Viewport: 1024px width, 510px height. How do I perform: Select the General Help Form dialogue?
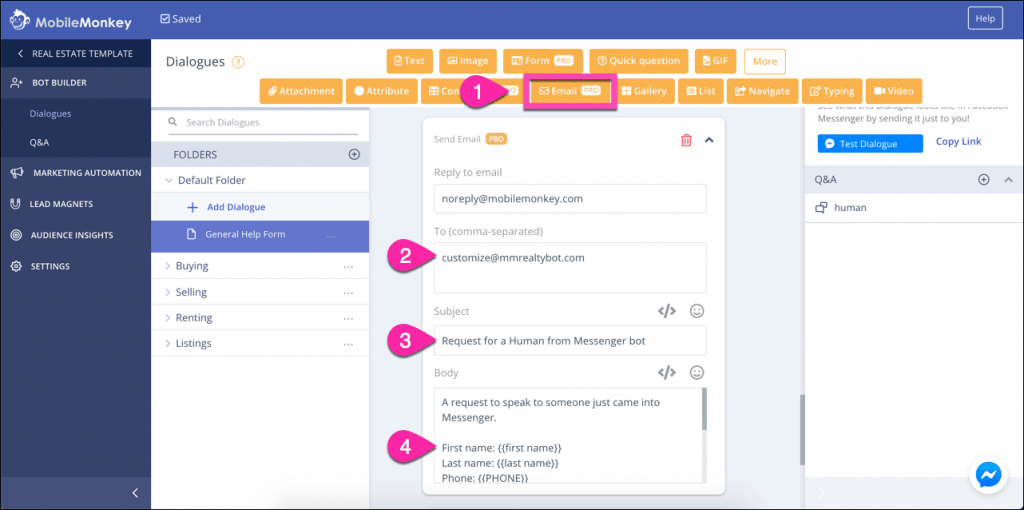[260, 234]
